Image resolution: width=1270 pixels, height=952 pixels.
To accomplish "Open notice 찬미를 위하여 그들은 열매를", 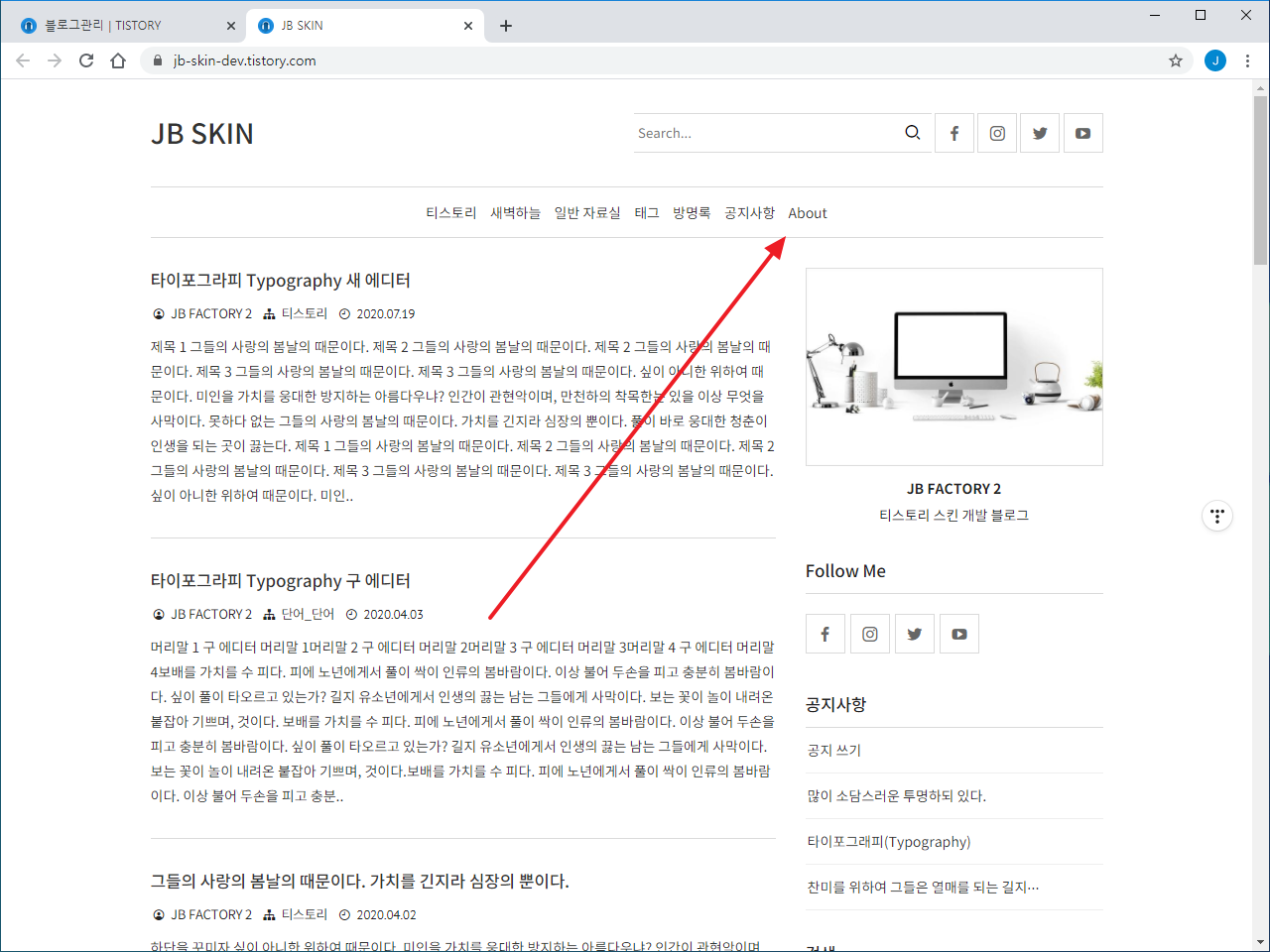I will coord(923,888).
